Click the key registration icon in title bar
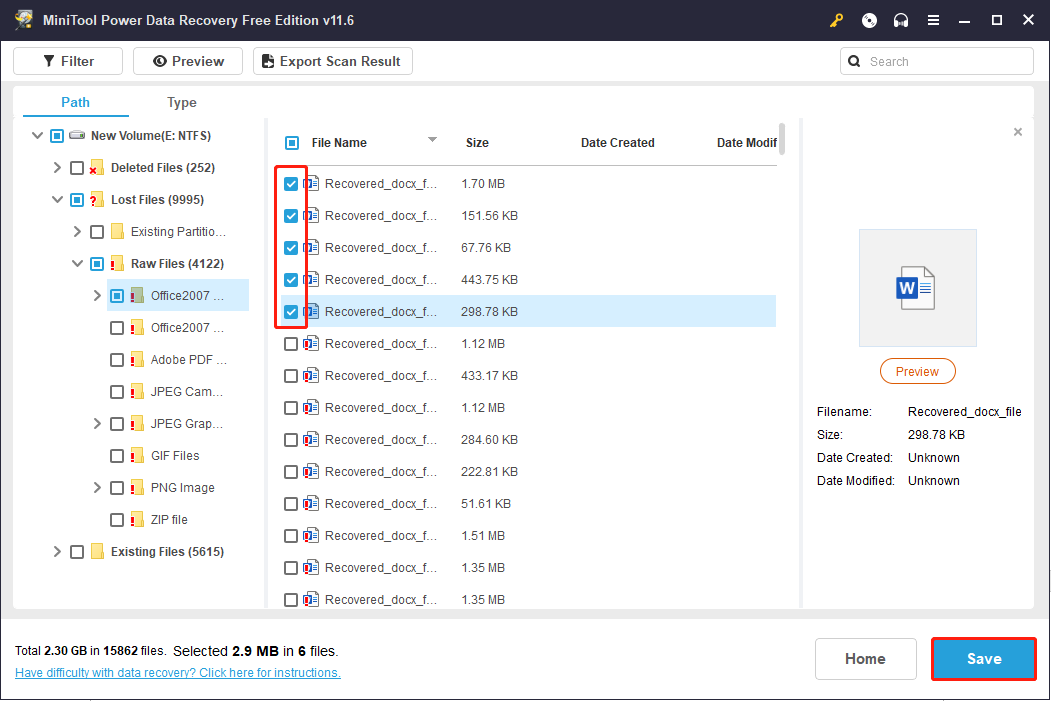 pyautogui.click(x=836, y=20)
